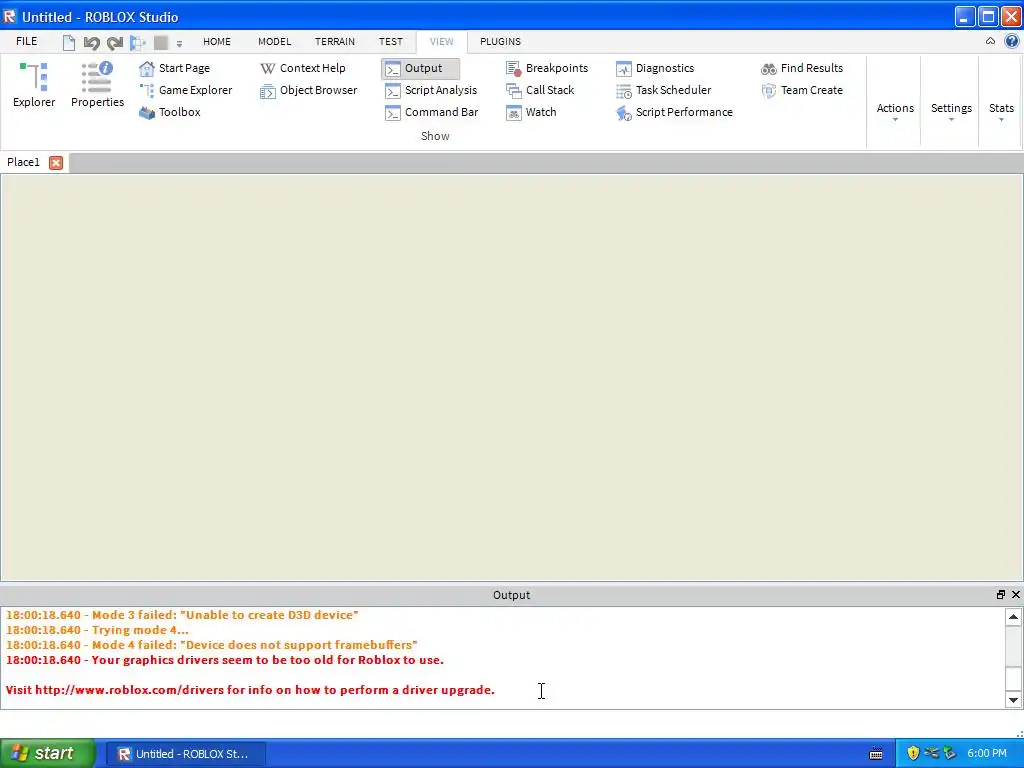
Task: Click the taskbar clock showing 6:00 PM
Action: (x=987, y=754)
